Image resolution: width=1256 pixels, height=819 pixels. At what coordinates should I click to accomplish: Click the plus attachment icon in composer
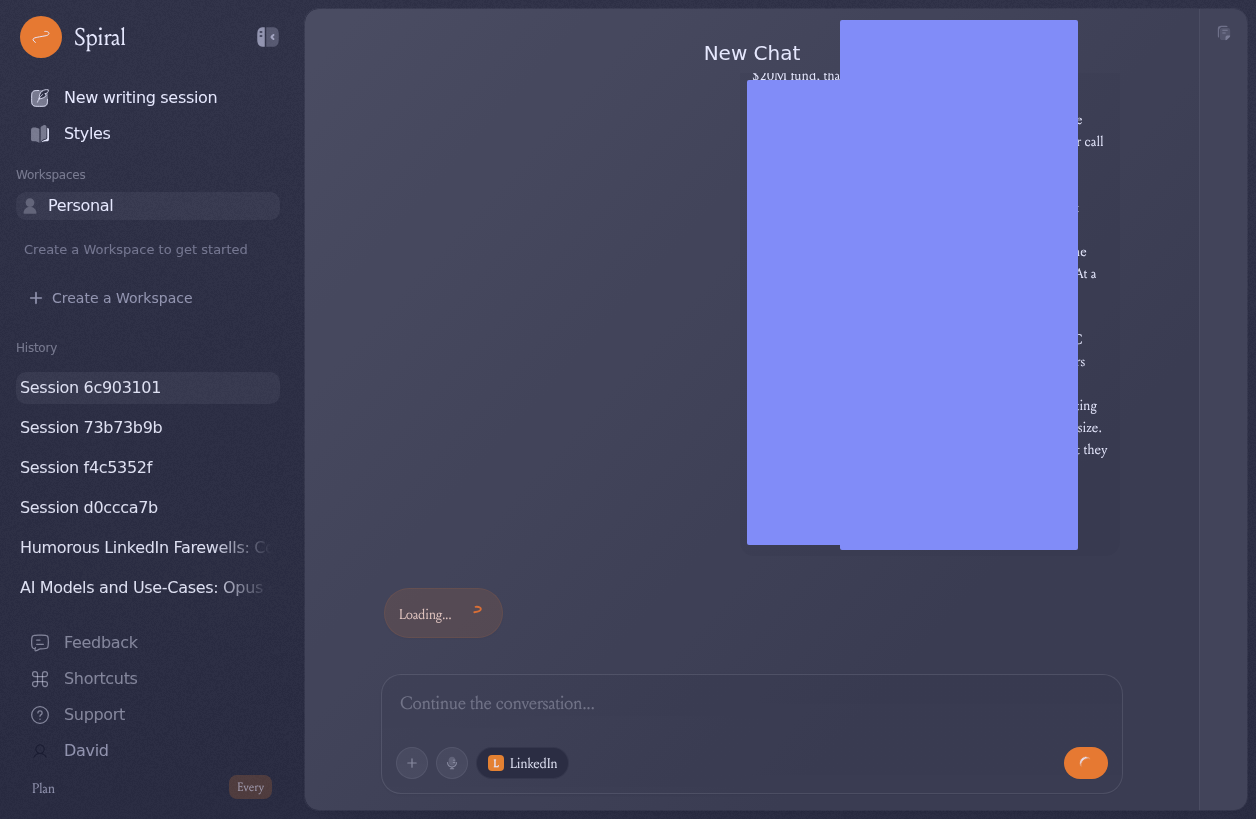tap(412, 763)
